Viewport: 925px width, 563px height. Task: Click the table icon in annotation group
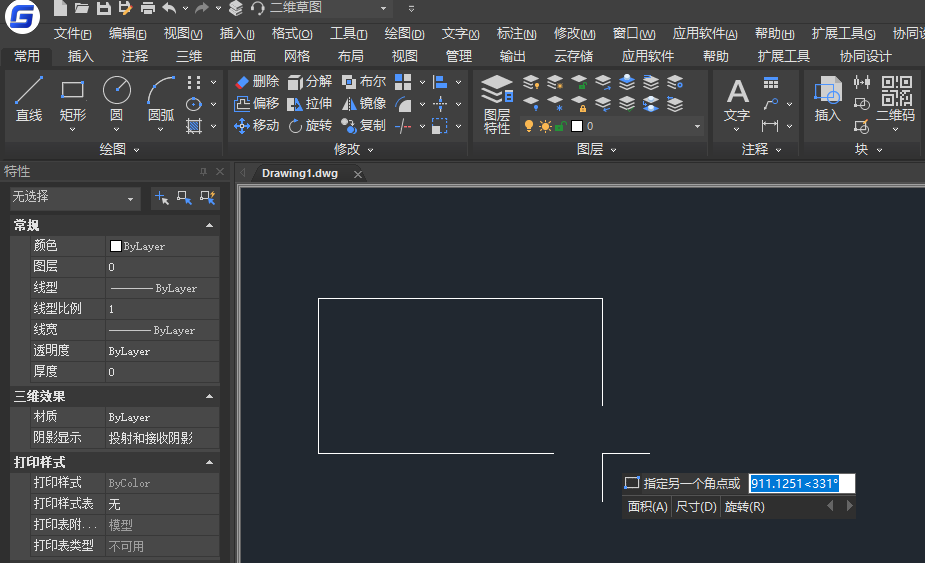coord(770,83)
